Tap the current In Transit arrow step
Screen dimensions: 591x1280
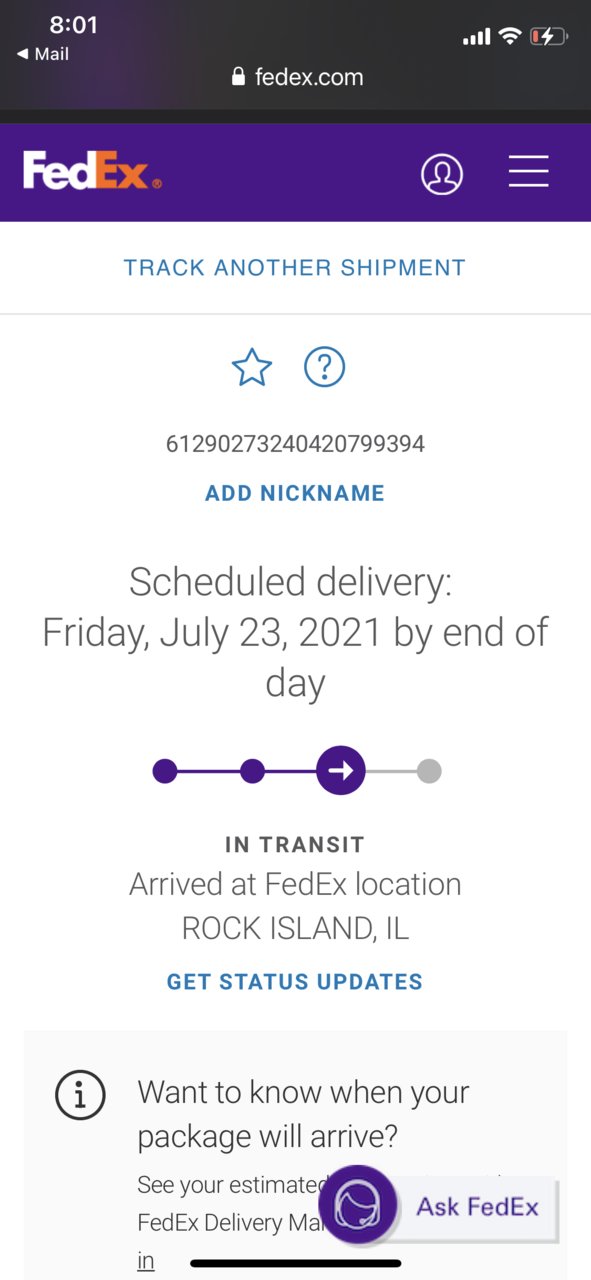[341, 771]
